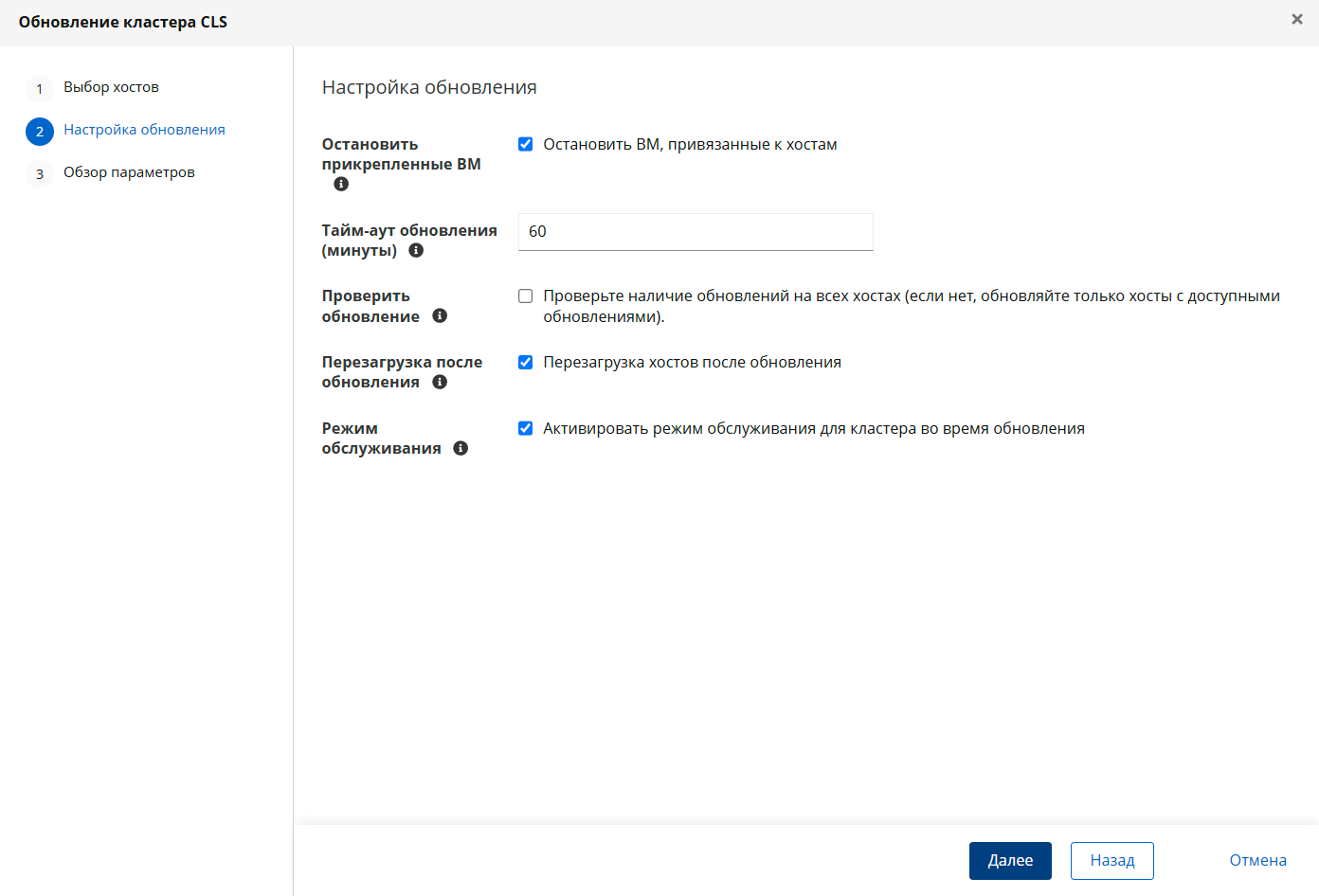
Task: Click info icon next to Режим обслуживания
Action: click(461, 448)
